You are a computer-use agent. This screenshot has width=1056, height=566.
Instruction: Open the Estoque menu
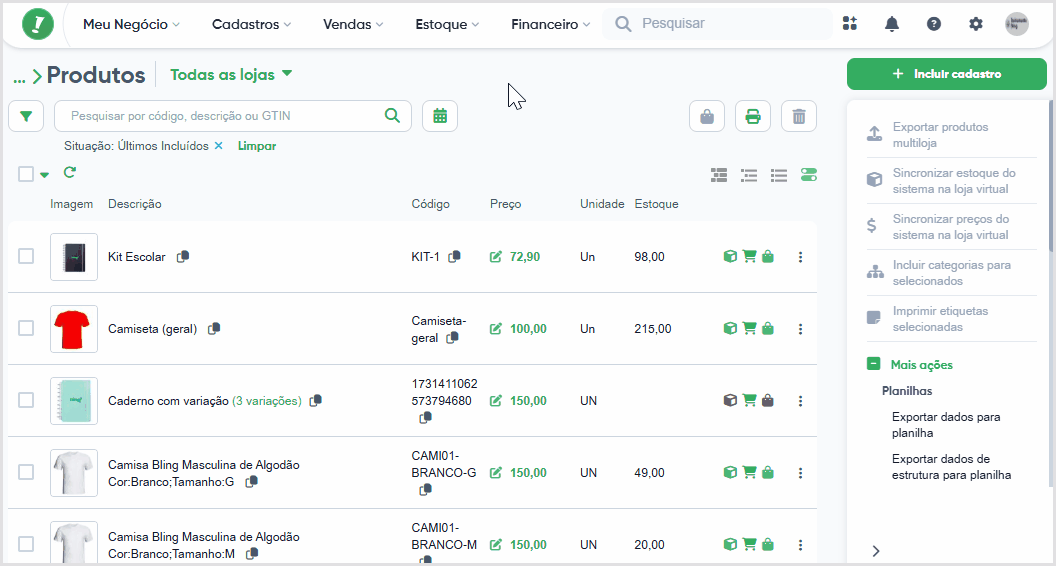tap(447, 24)
